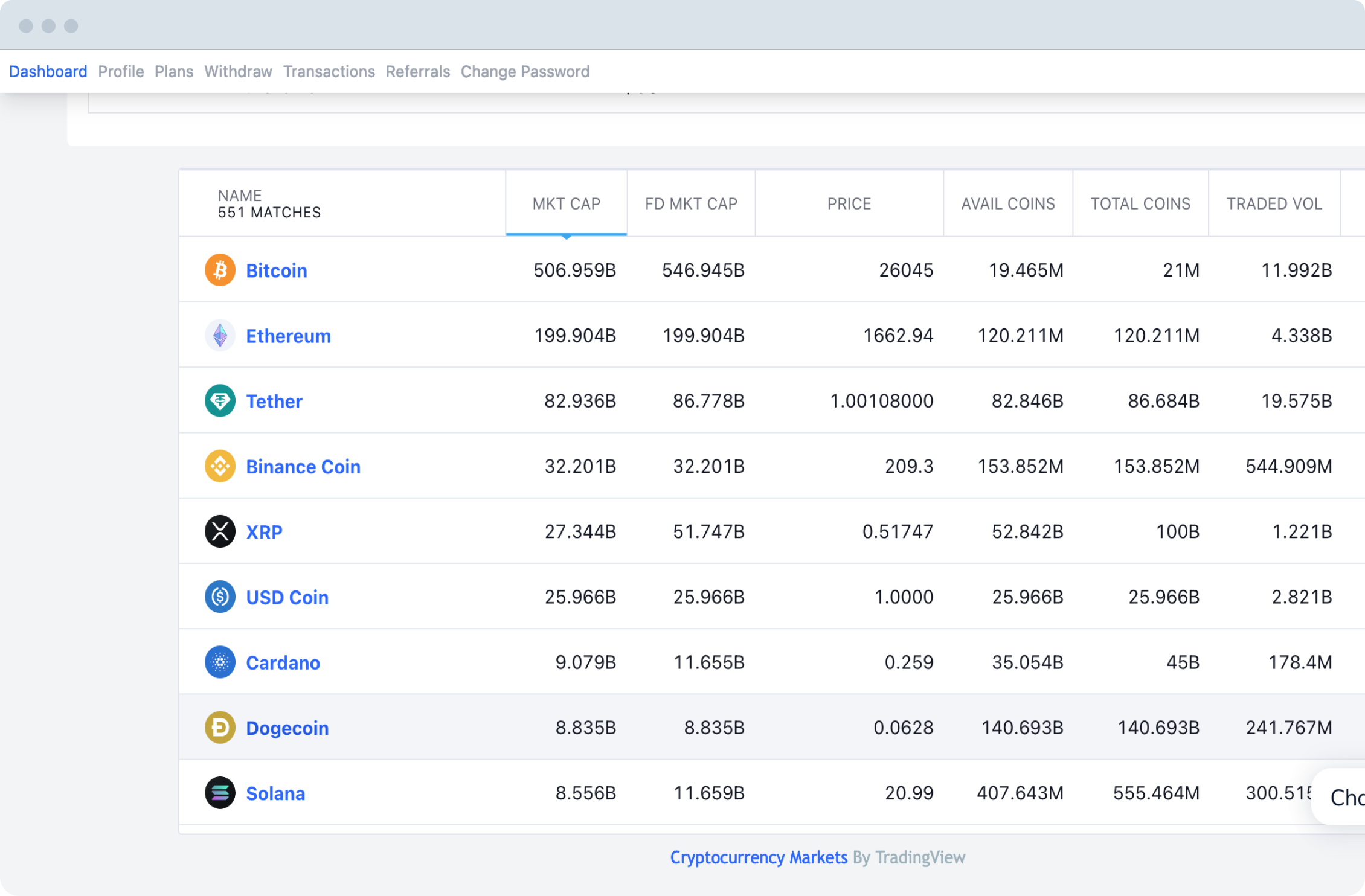Image resolution: width=1365 pixels, height=896 pixels.
Task: Click Solana total coins 555.464M
Action: pyautogui.click(x=1156, y=793)
